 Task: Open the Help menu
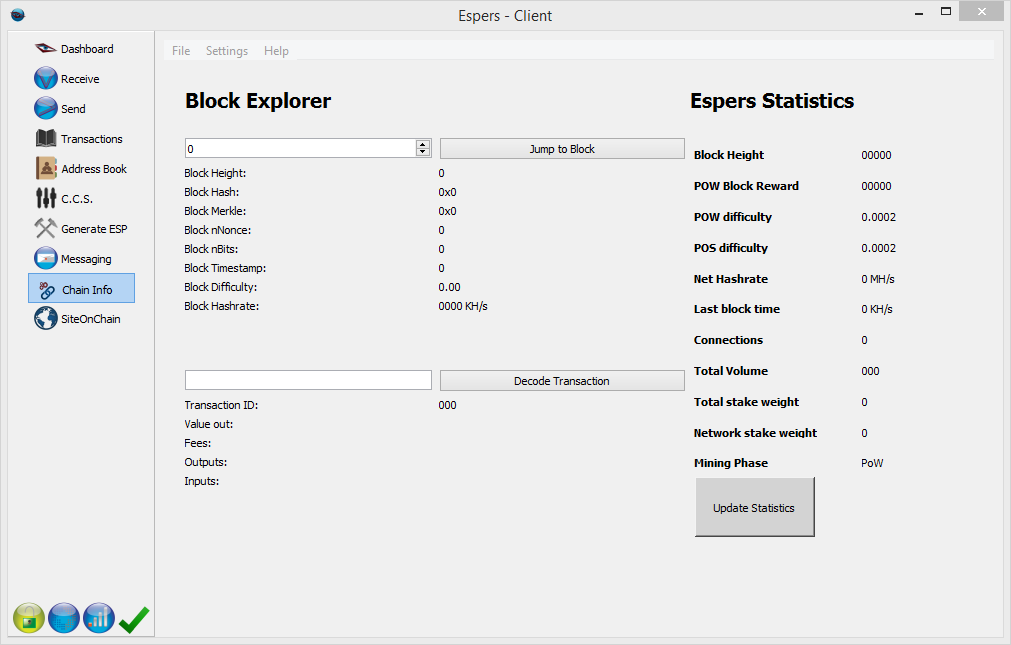(x=276, y=50)
